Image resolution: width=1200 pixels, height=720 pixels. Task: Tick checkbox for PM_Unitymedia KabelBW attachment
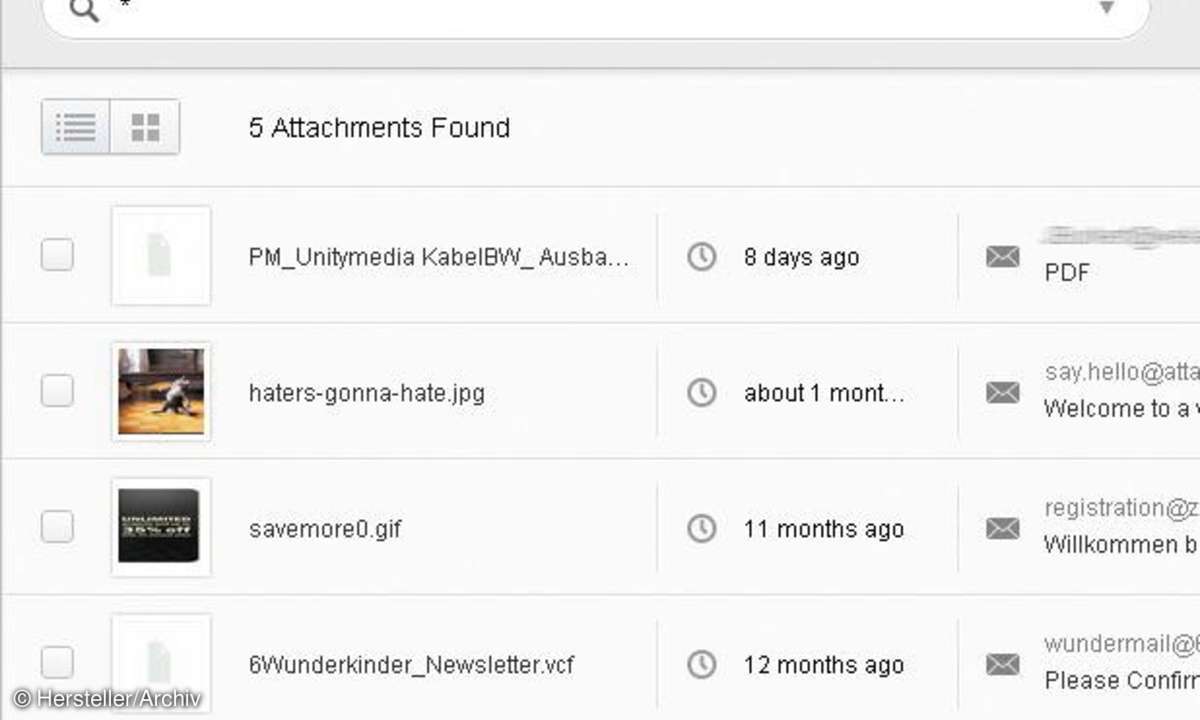click(57, 255)
